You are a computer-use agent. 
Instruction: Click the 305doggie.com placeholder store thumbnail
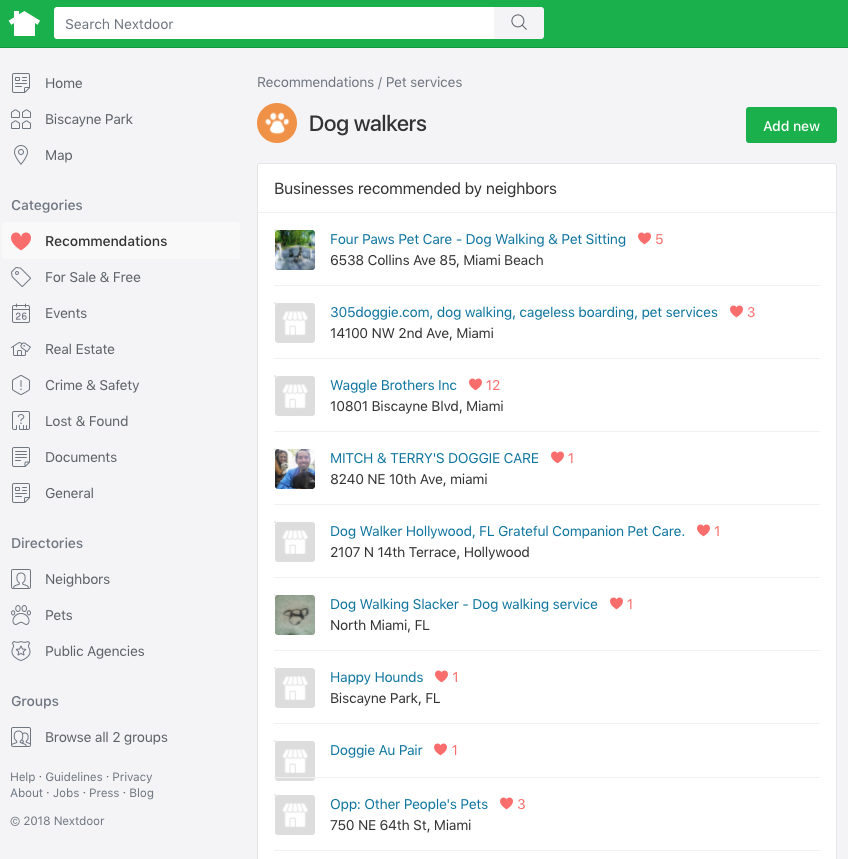295,323
